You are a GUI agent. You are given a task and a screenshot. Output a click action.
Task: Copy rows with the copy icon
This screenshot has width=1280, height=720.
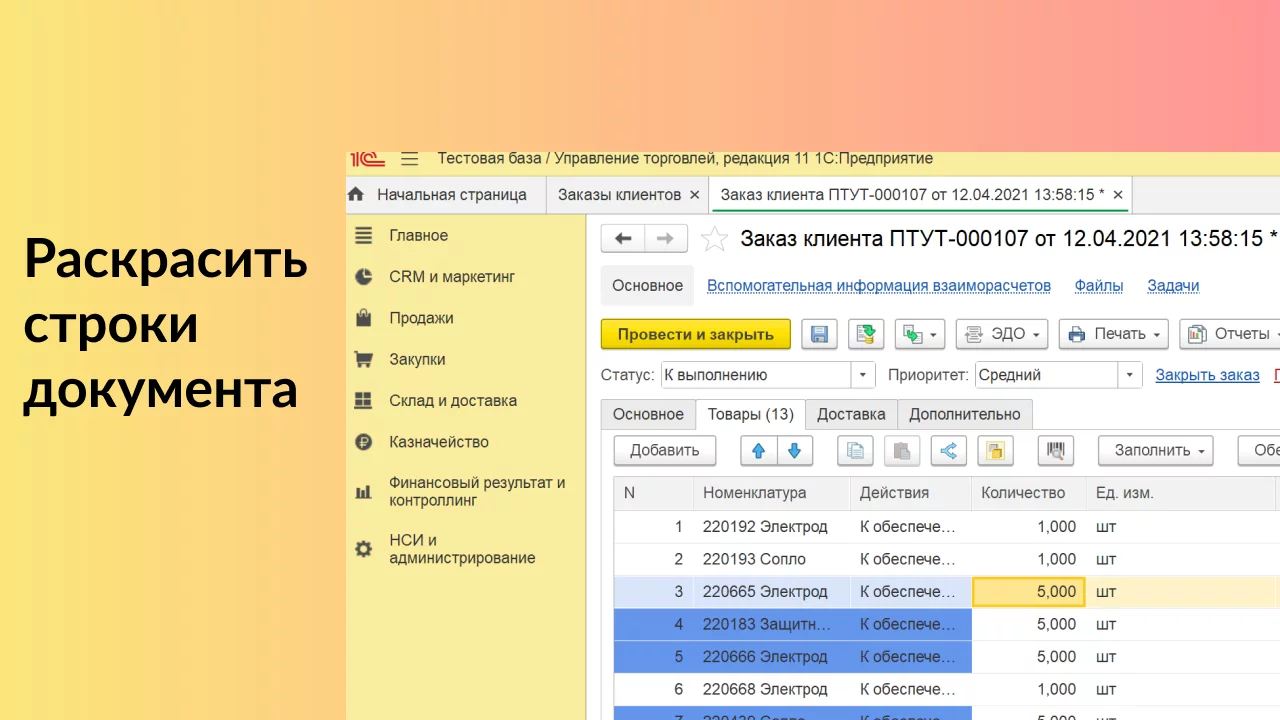[855, 450]
